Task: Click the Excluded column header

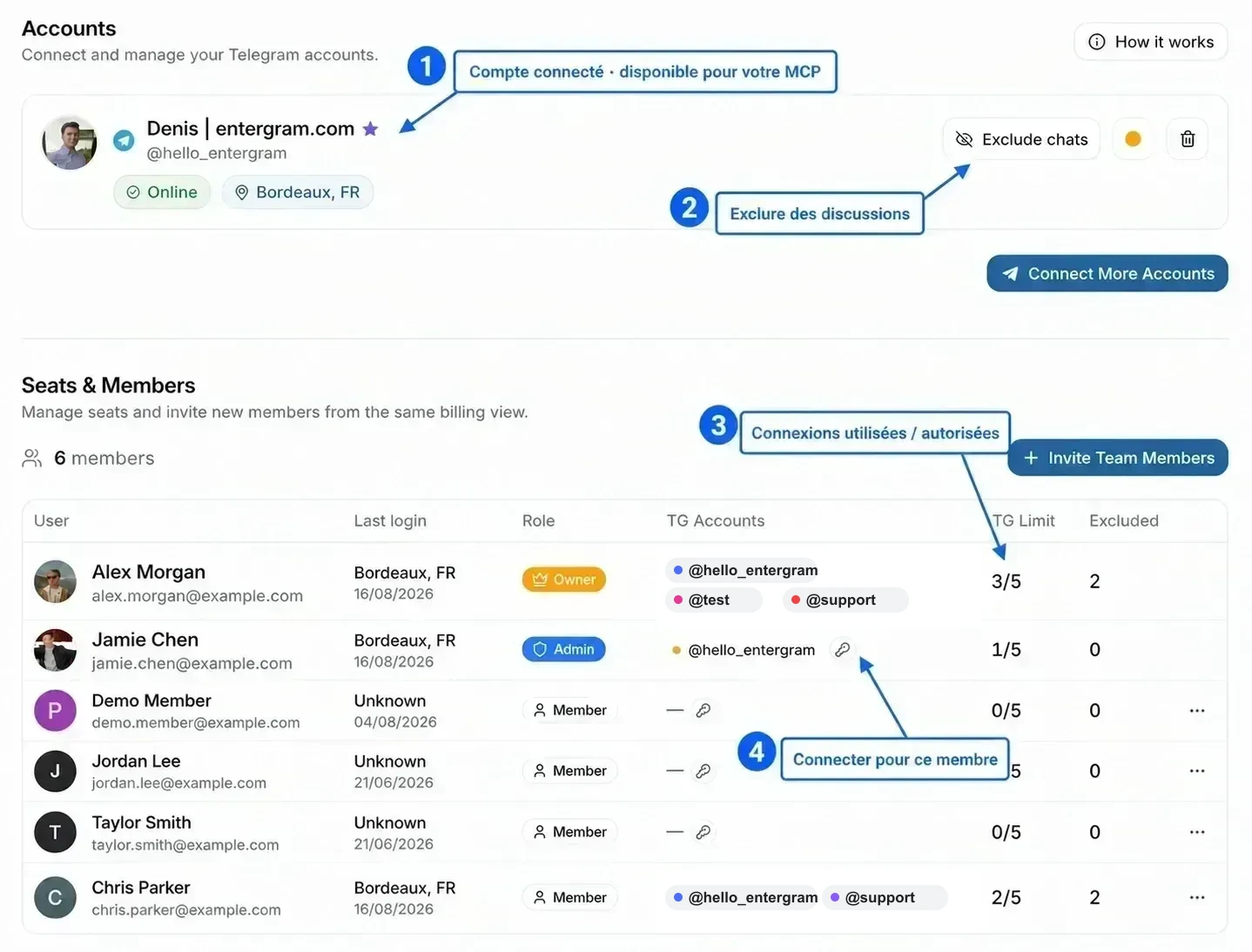Action: [x=1124, y=520]
